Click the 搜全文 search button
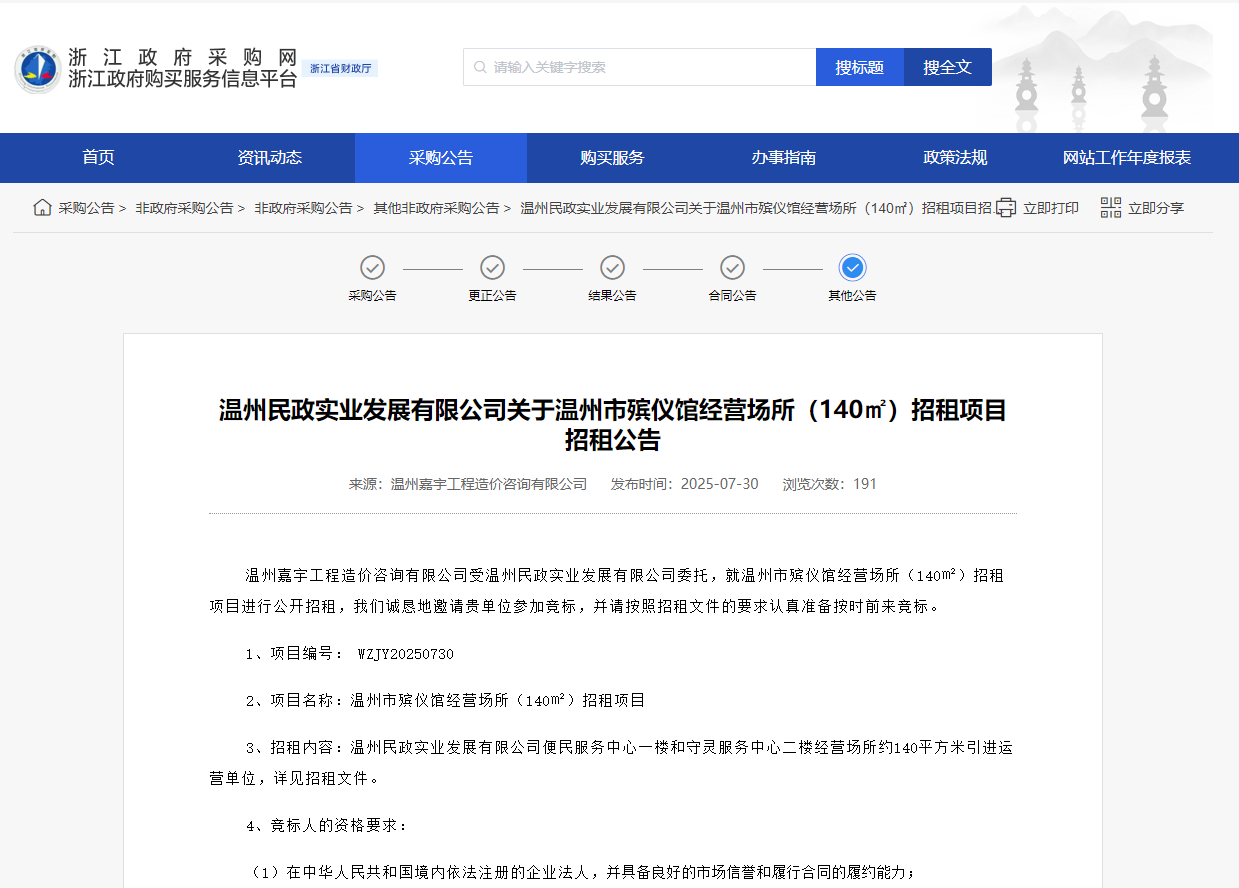1239x888 pixels. point(948,67)
